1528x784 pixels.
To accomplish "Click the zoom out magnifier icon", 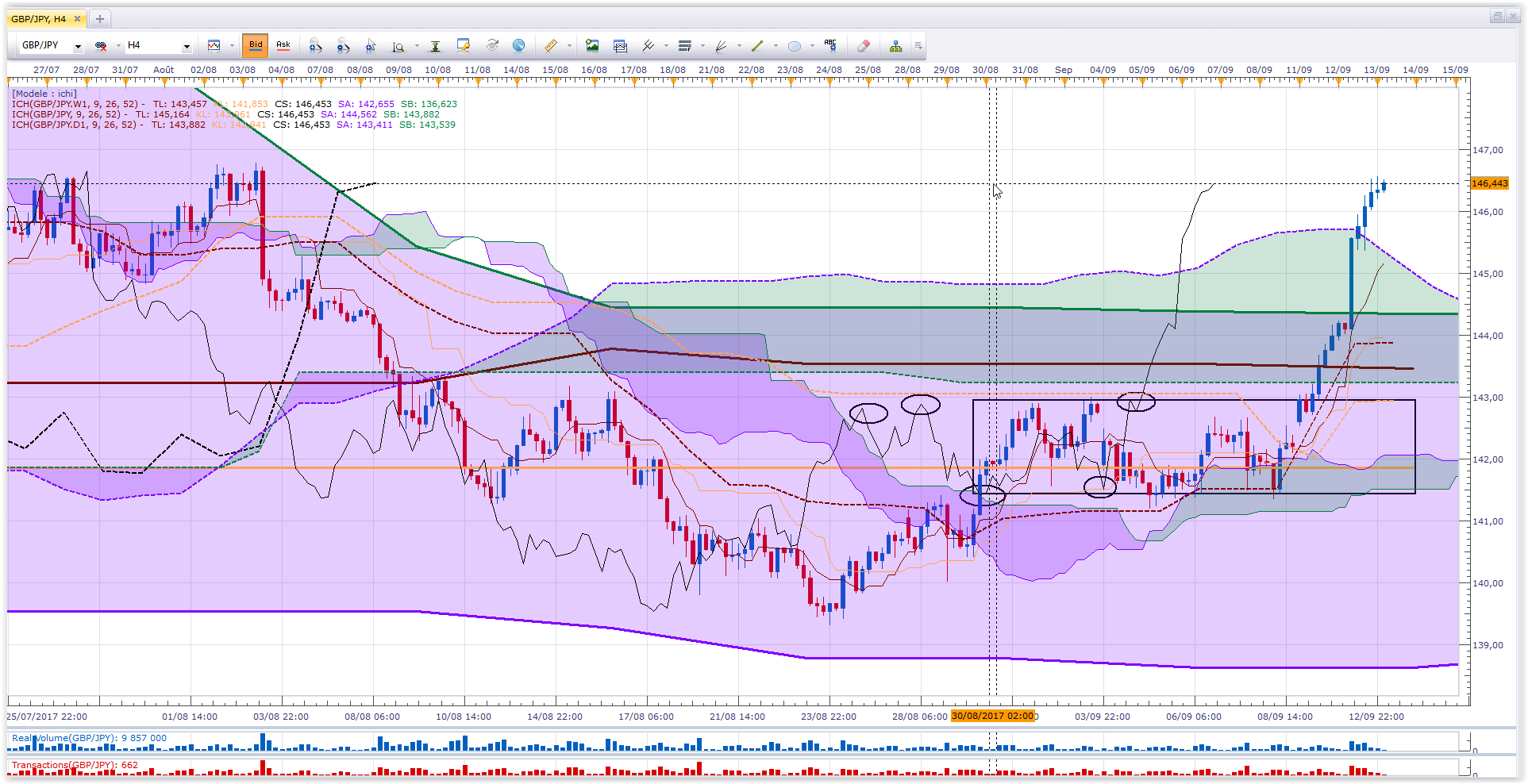I will (x=343, y=46).
